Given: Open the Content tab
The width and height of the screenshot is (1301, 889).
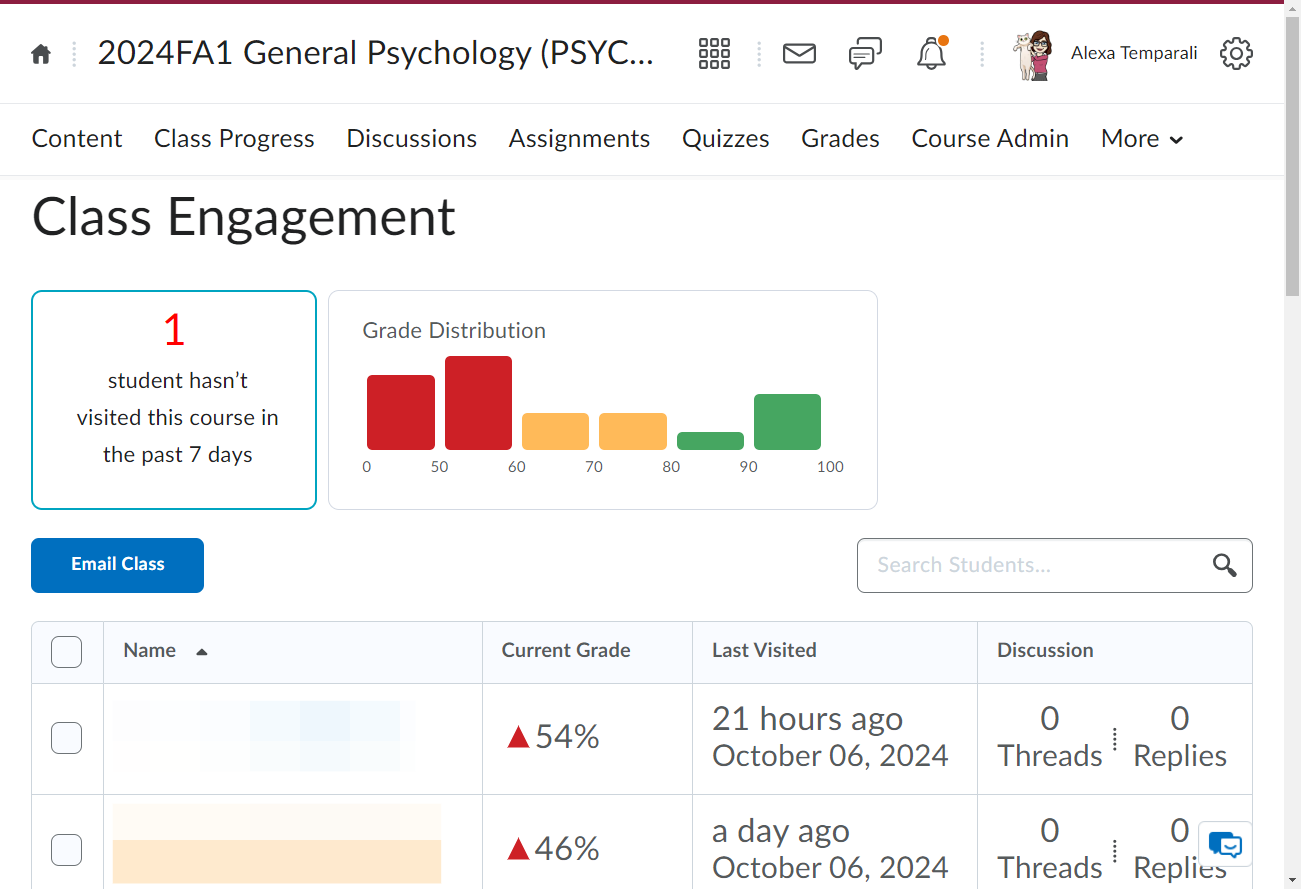Looking at the screenshot, I should (x=77, y=139).
